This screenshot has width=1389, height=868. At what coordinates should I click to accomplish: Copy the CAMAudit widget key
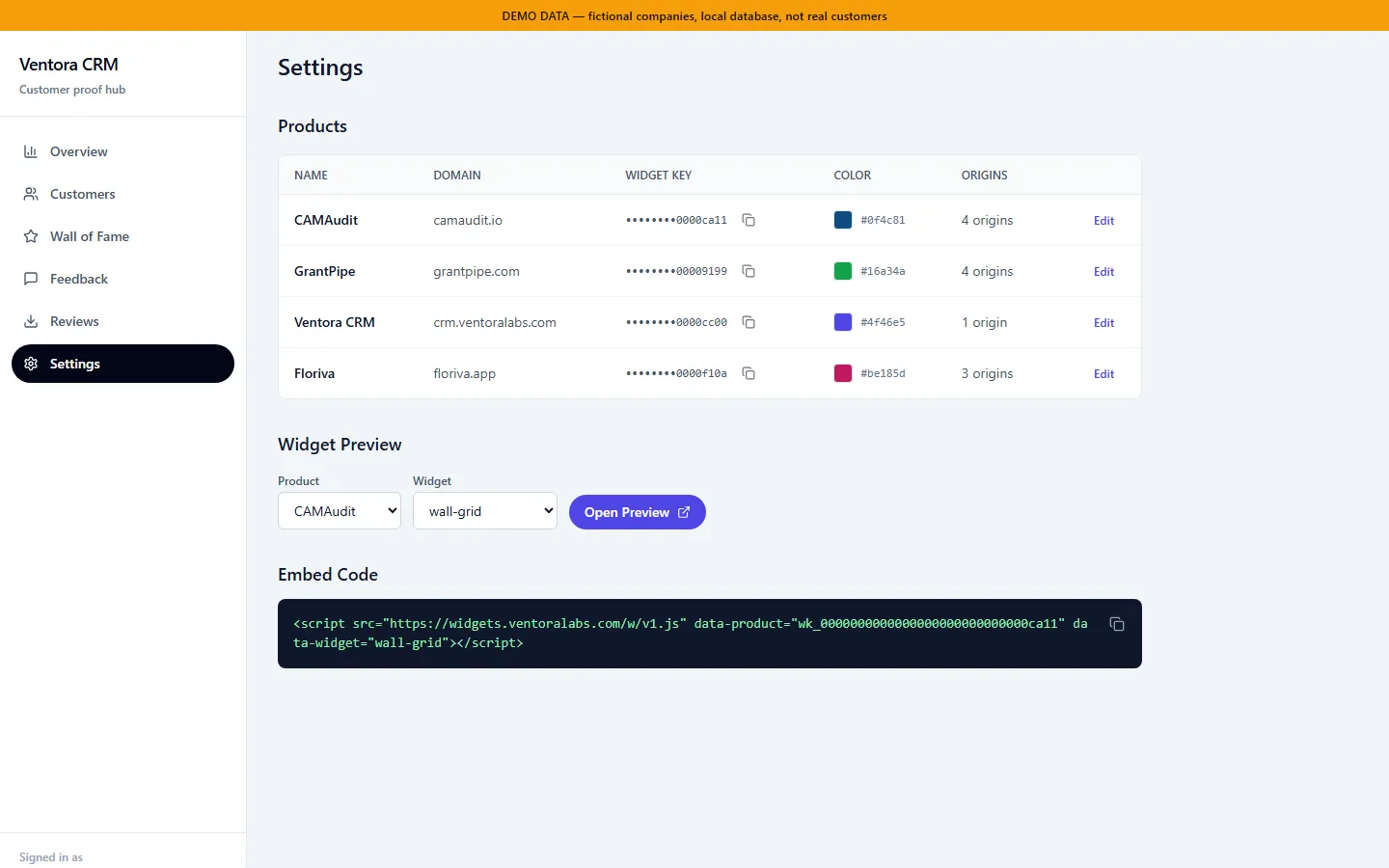749,220
